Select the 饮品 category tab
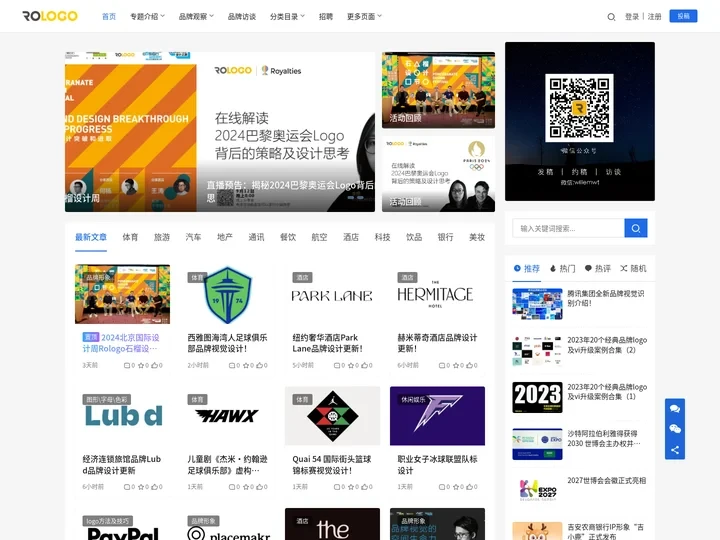This screenshot has width=720, height=540. (414, 237)
